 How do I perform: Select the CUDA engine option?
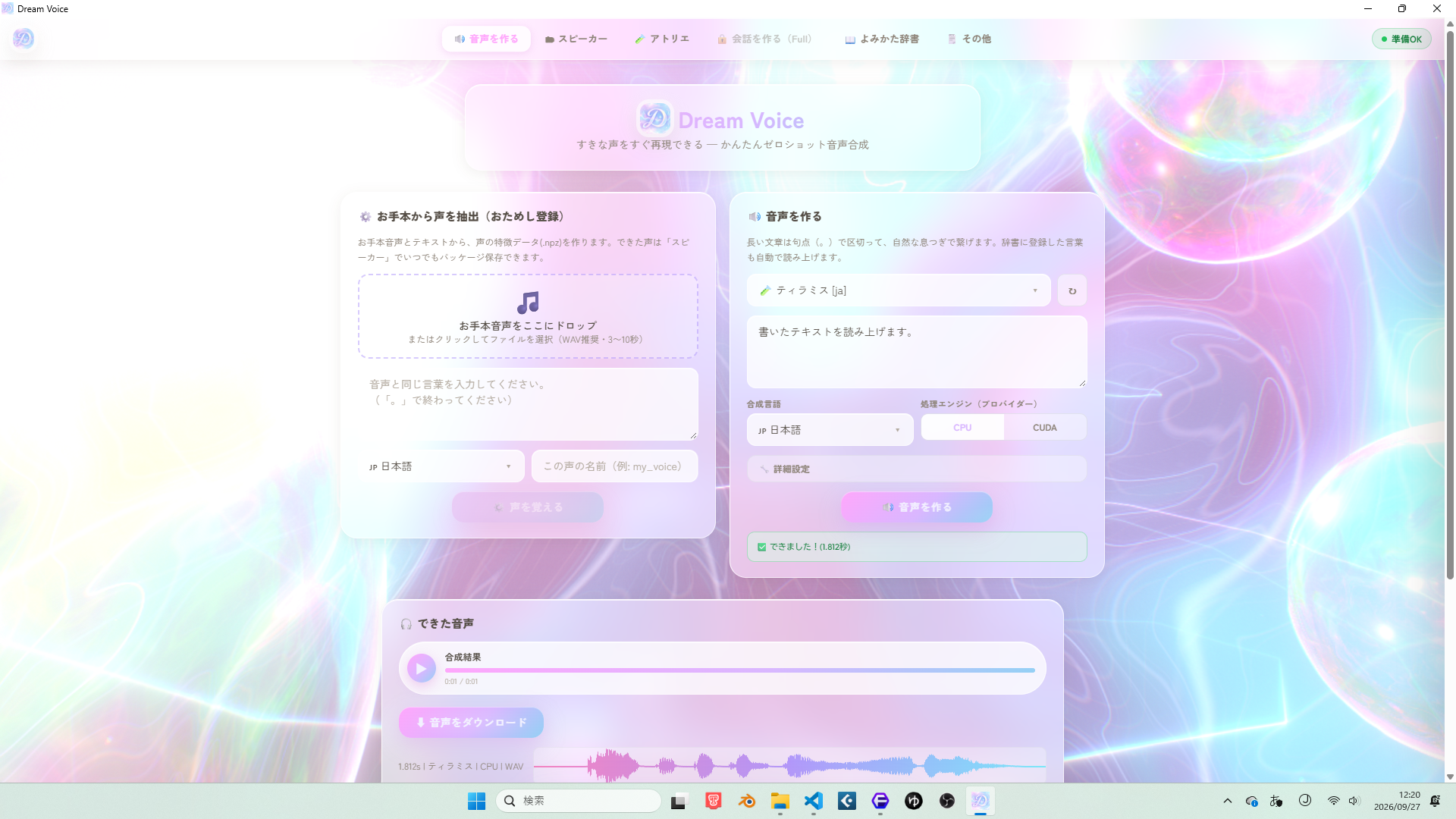[x=1045, y=428]
